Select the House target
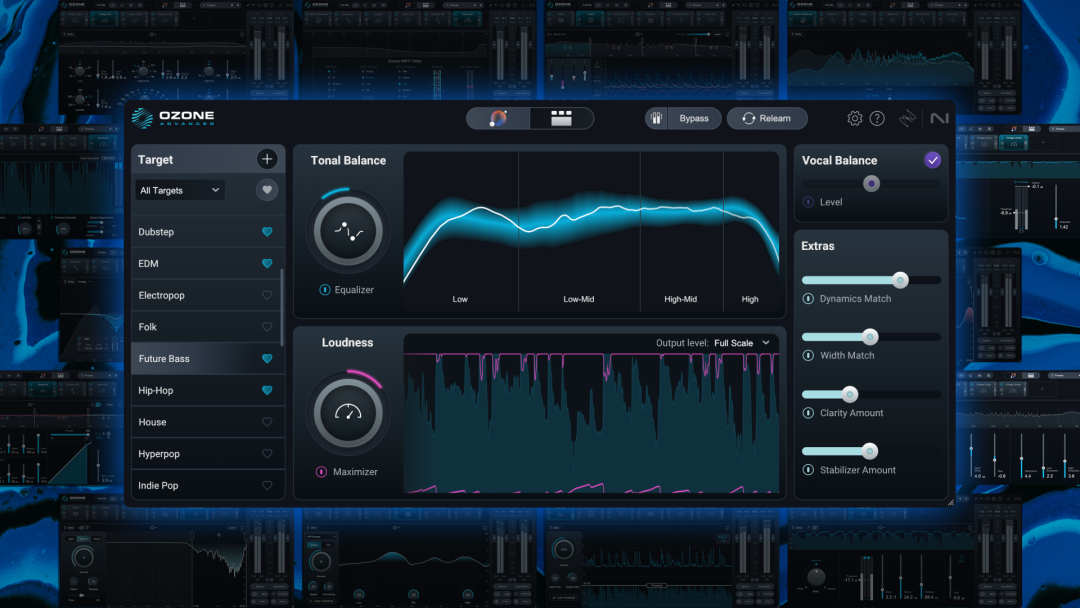This screenshot has height=608, width=1080. (208, 422)
